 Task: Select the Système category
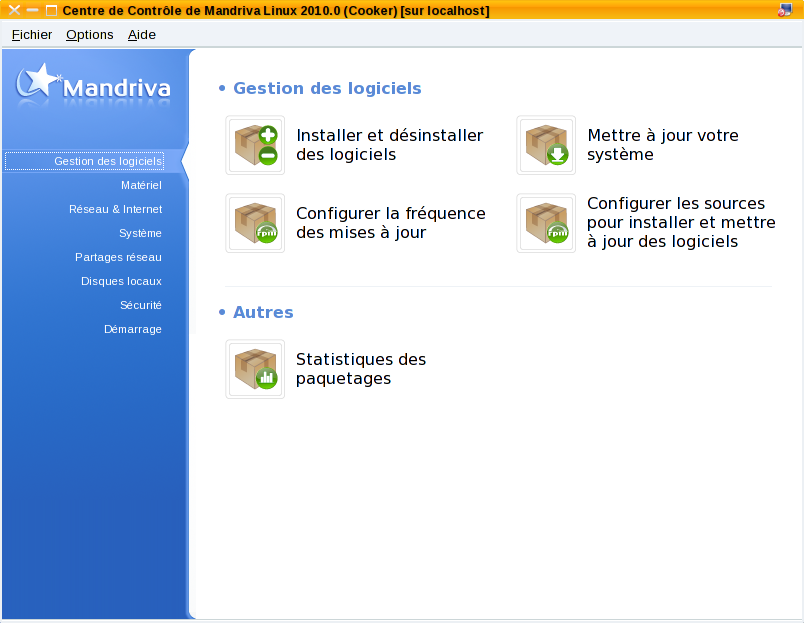140,233
